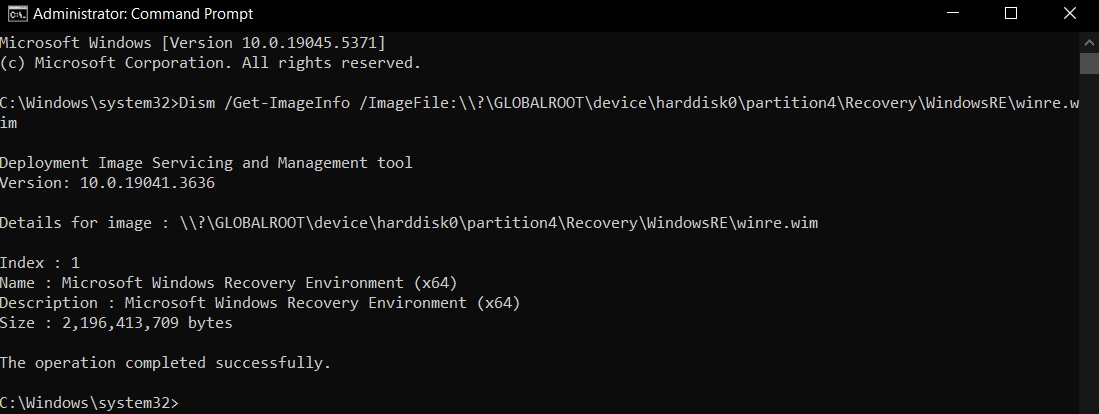Place cursor at the last C:\Windows\system32> prompt
Viewport: 1099px width, 414px height.
tap(90, 403)
